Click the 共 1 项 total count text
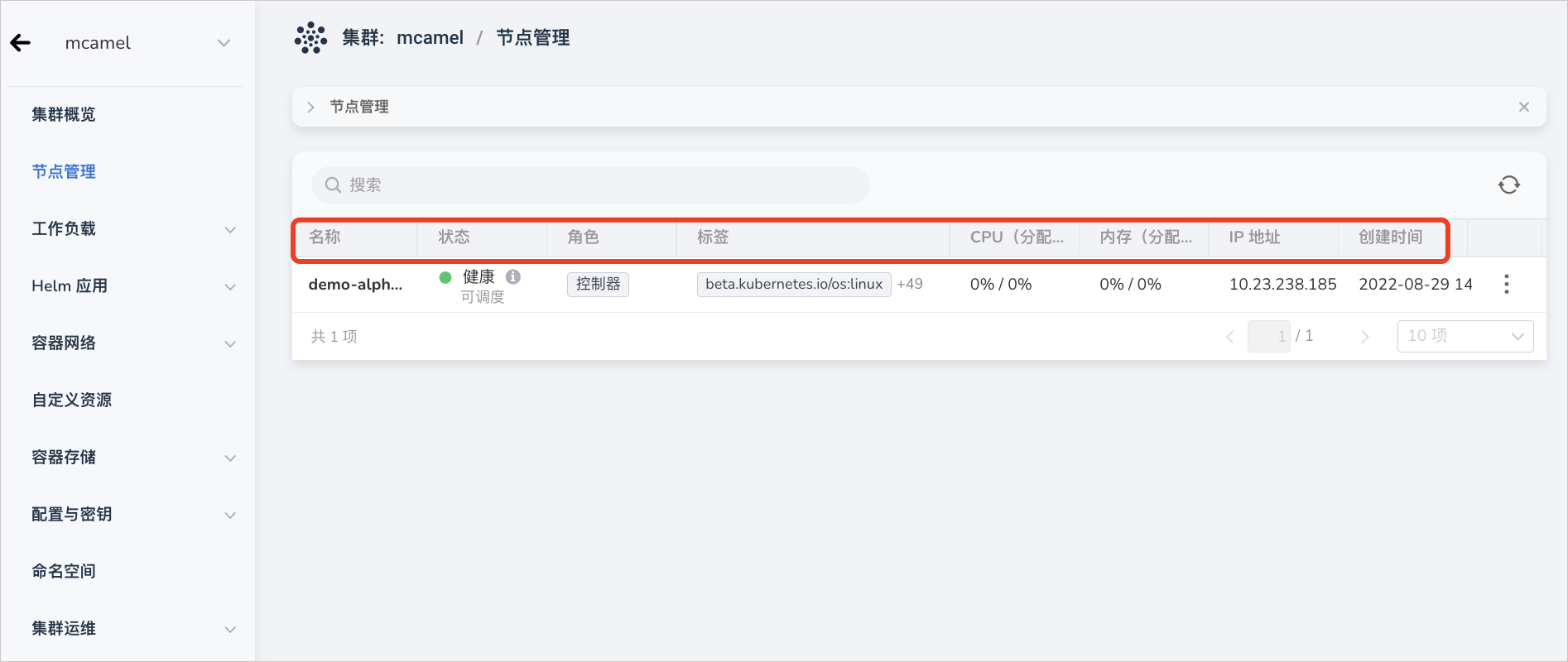Image resolution: width=1568 pixels, height=662 pixels. [334, 336]
